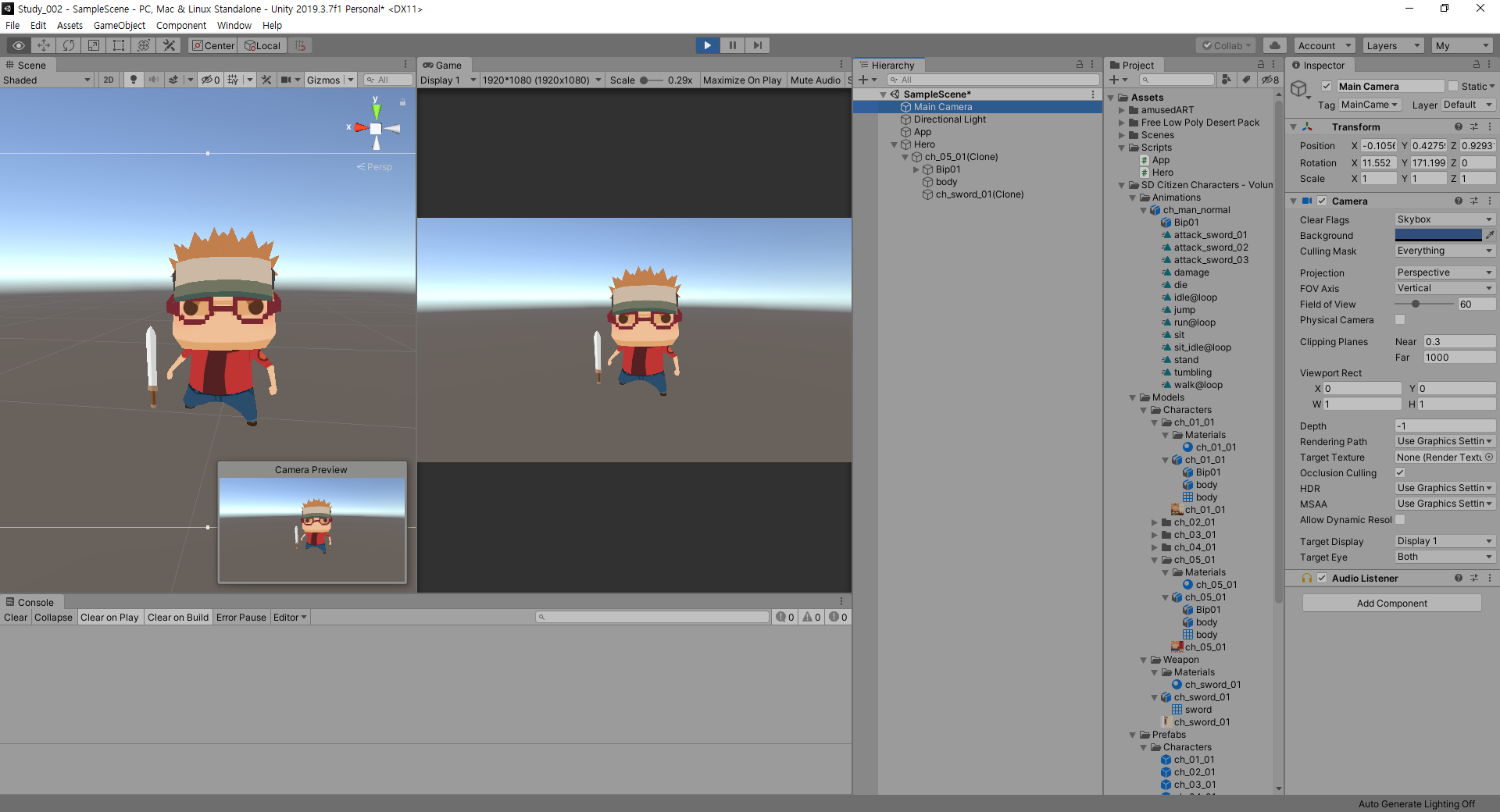Image resolution: width=1500 pixels, height=812 pixels.
Task: Select the Scale tool
Action: tap(94, 45)
